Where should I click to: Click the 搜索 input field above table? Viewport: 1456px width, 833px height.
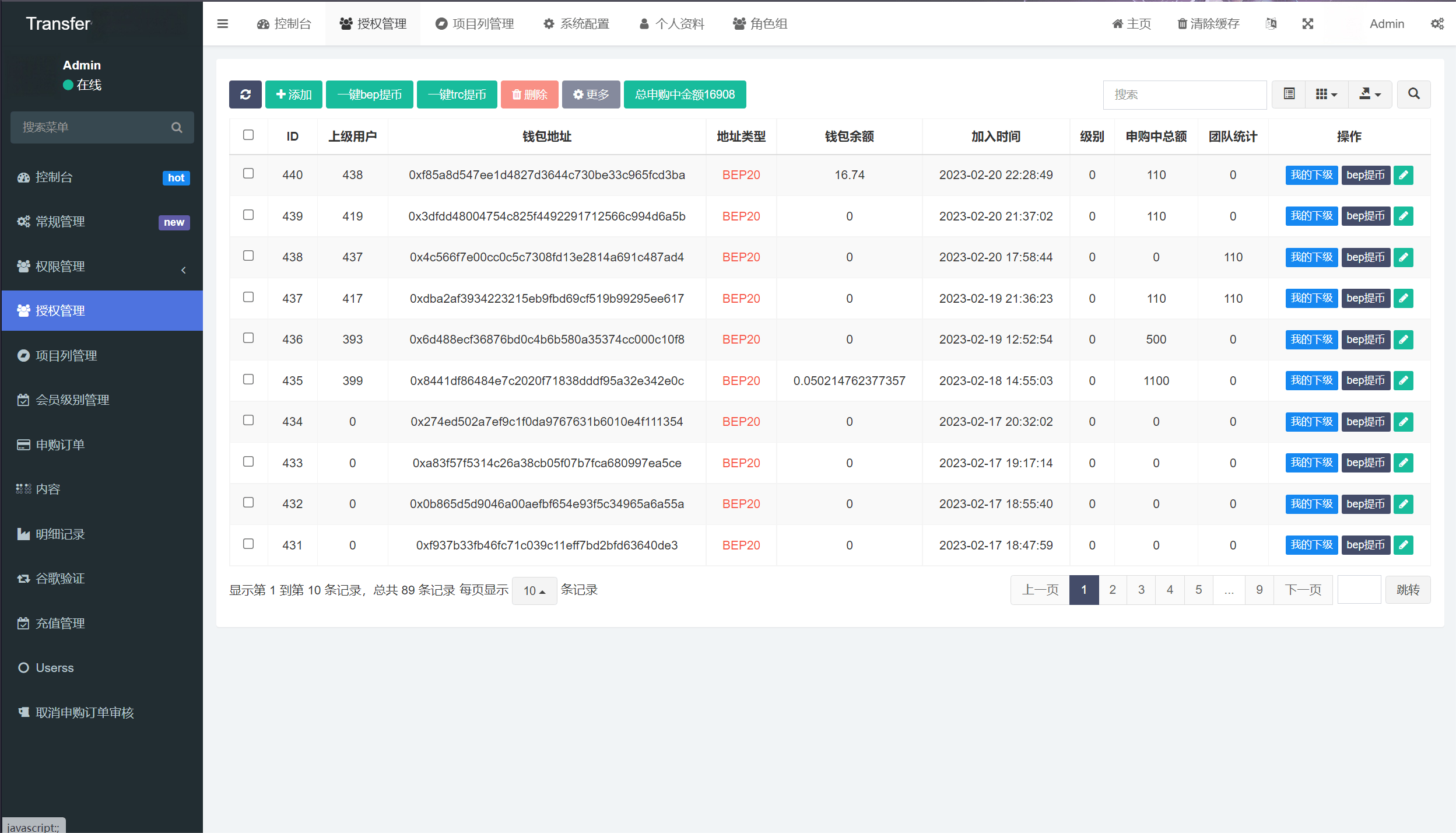[x=1184, y=94]
